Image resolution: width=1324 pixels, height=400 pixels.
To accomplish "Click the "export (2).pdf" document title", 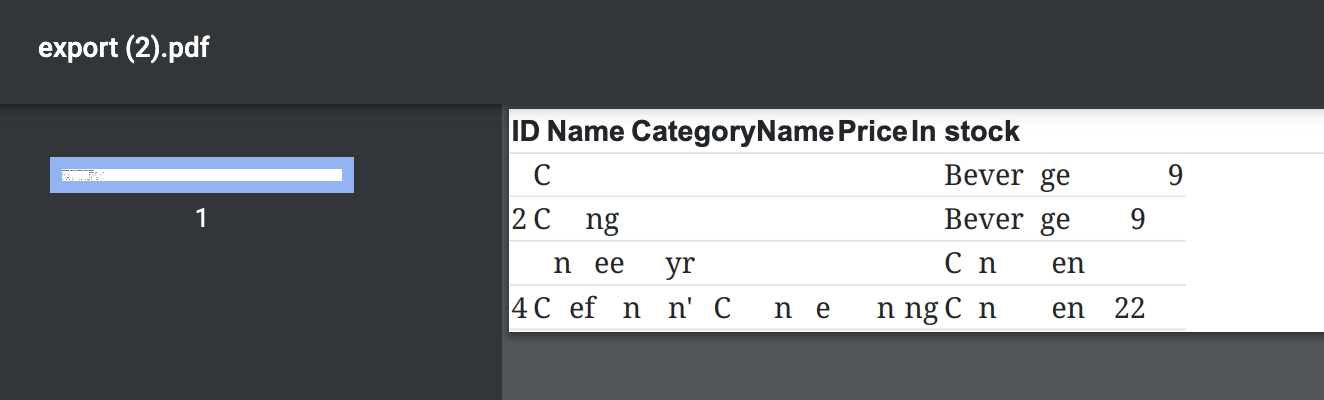I will click(x=124, y=49).
